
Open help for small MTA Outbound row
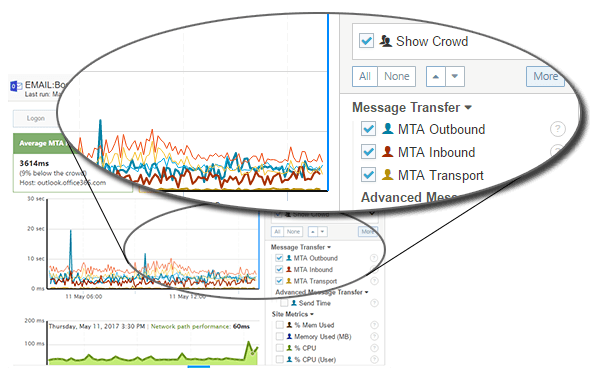374,258
